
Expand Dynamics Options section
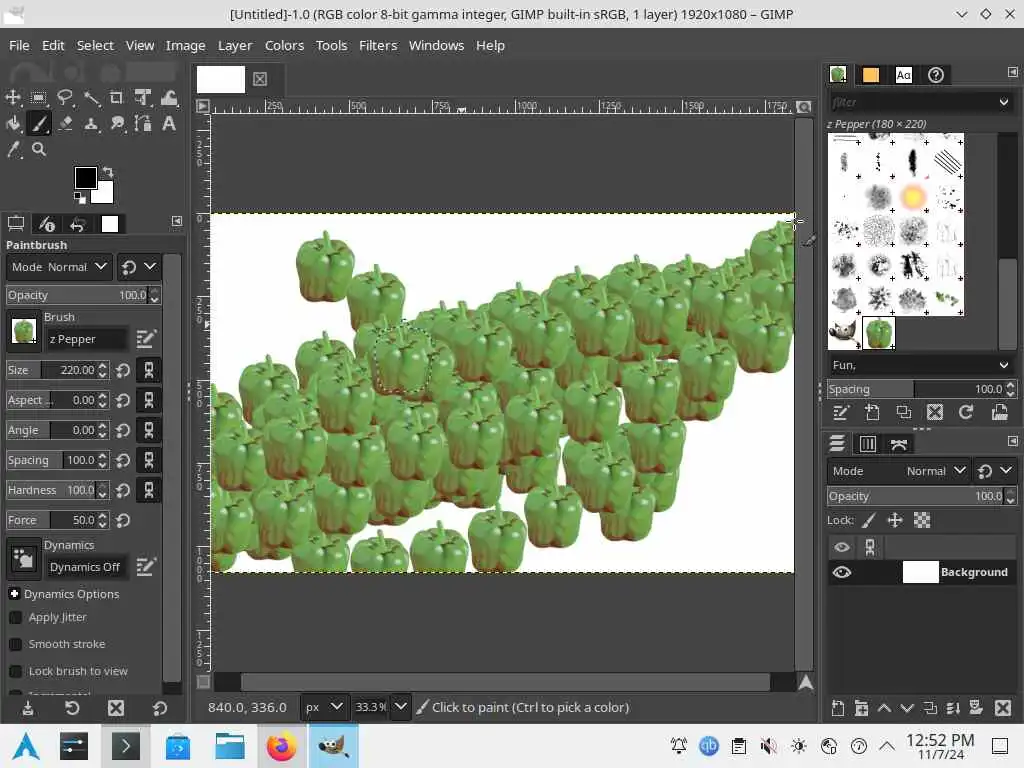click(14, 594)
